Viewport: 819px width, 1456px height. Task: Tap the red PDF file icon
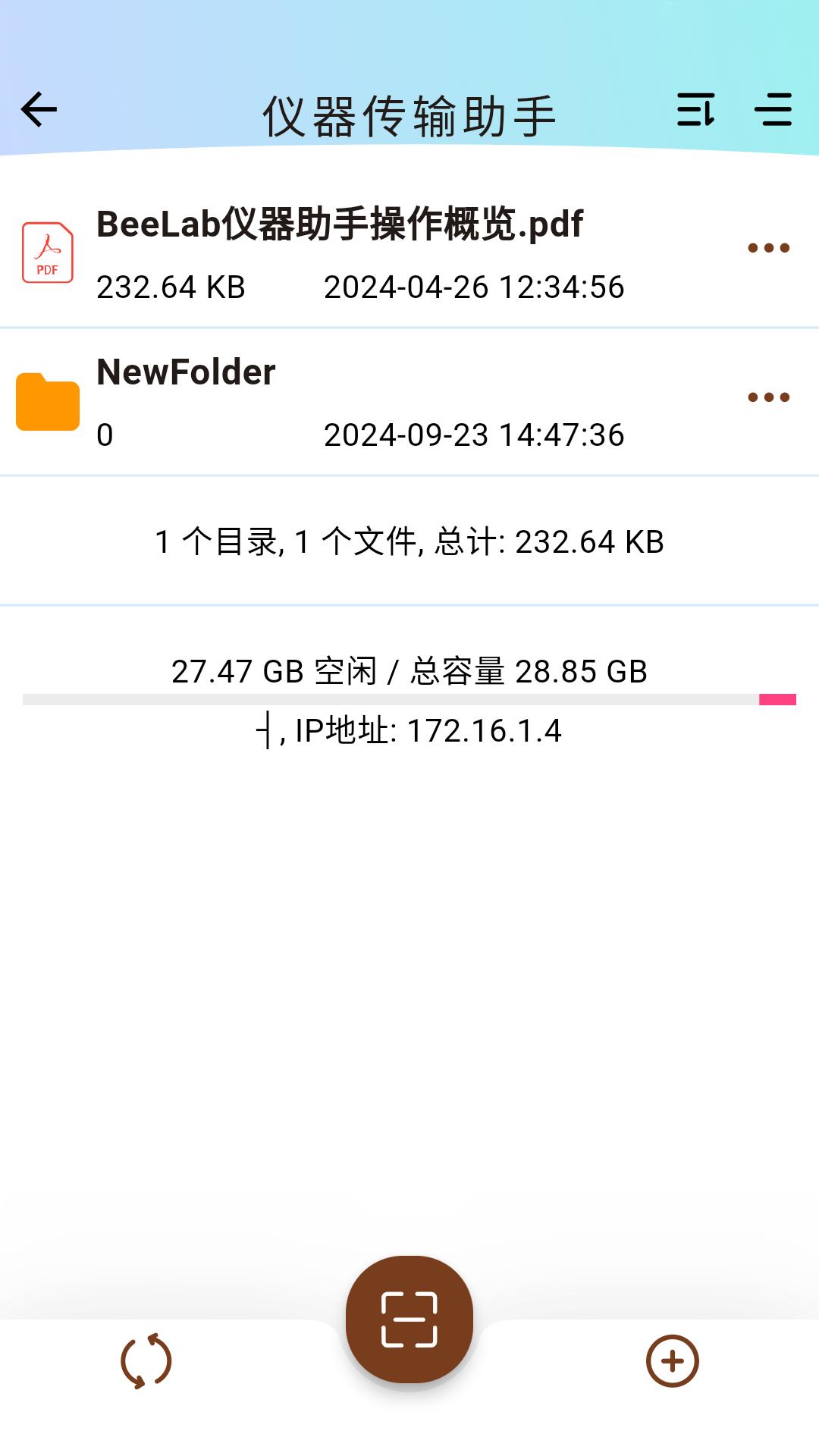[x=48, y=253]
